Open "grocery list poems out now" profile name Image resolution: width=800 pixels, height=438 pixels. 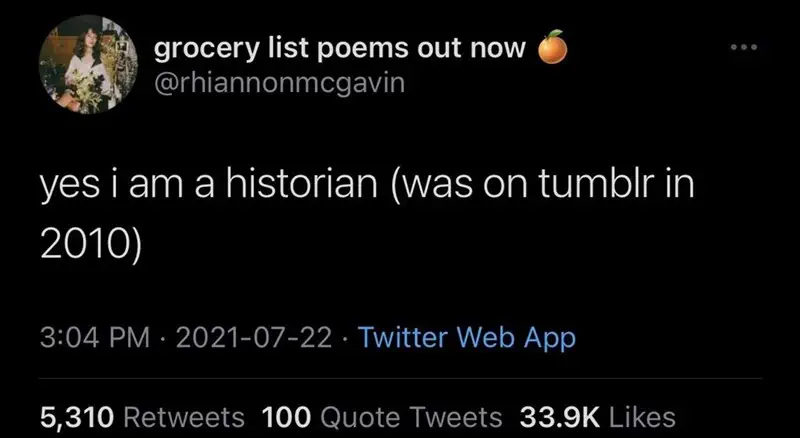tap(340, 49)
